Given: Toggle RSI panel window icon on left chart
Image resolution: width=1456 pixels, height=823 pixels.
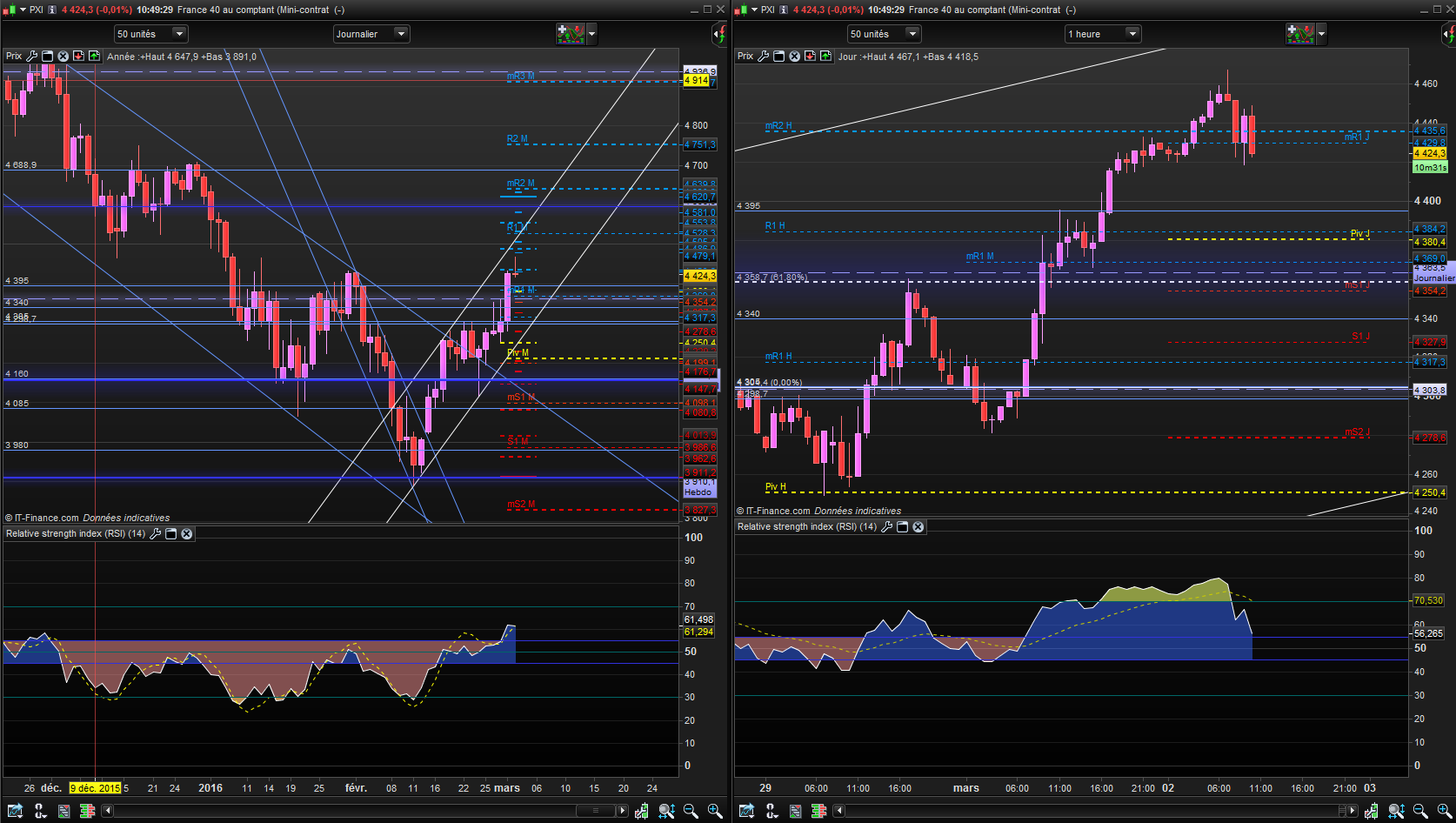Looking at the screenshot, I should tap(170, 534).
